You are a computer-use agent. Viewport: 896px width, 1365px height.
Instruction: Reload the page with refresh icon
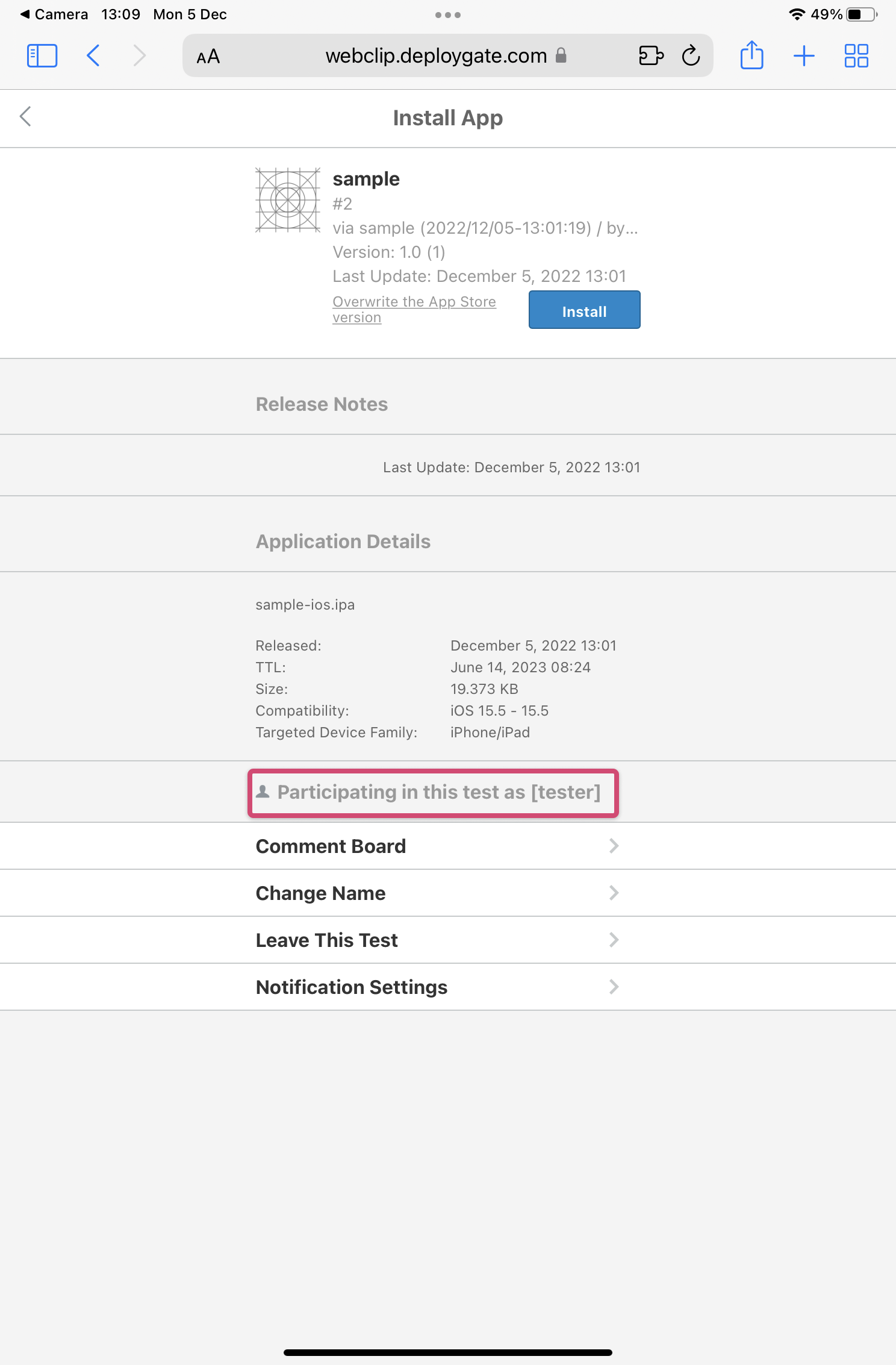tap(691, 55)
